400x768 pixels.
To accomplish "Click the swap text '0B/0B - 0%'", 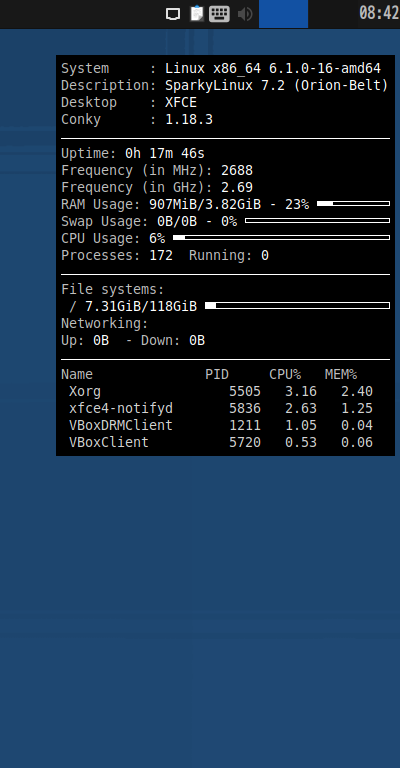I will coord(197,221).
